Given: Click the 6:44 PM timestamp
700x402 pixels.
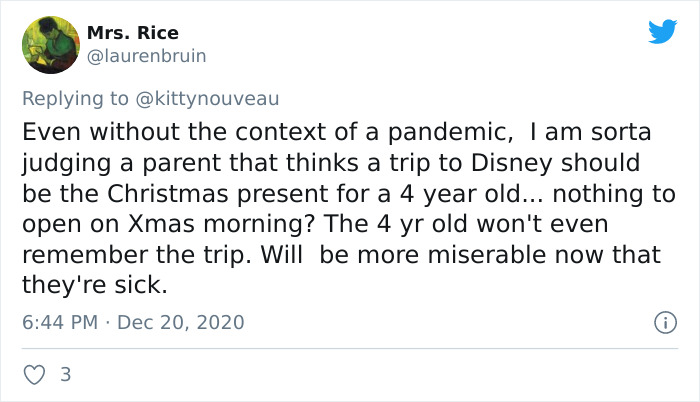Looking at the screenshot, I should [58, 324].
